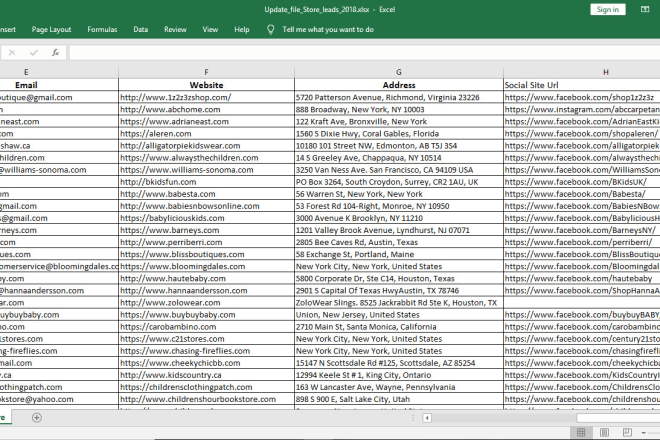Click the Tell me lightbulb icon

(271, 29)
